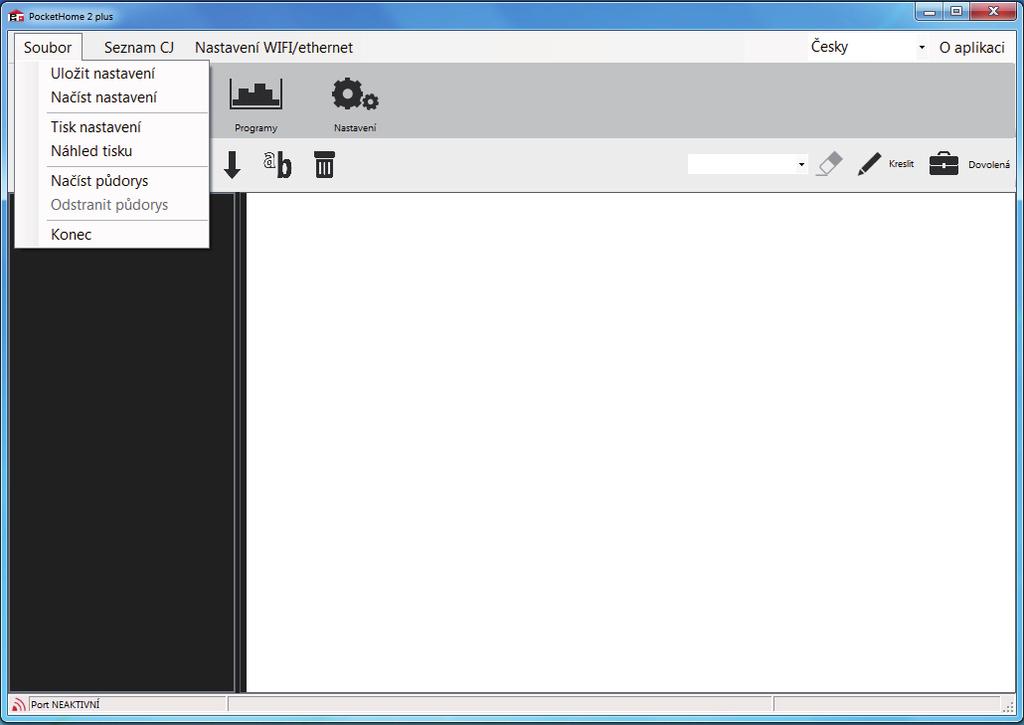The width and height of the screenshot is (1024, 725).
Task: Open the O aplikaci menu item
Action: coord(972,48)
